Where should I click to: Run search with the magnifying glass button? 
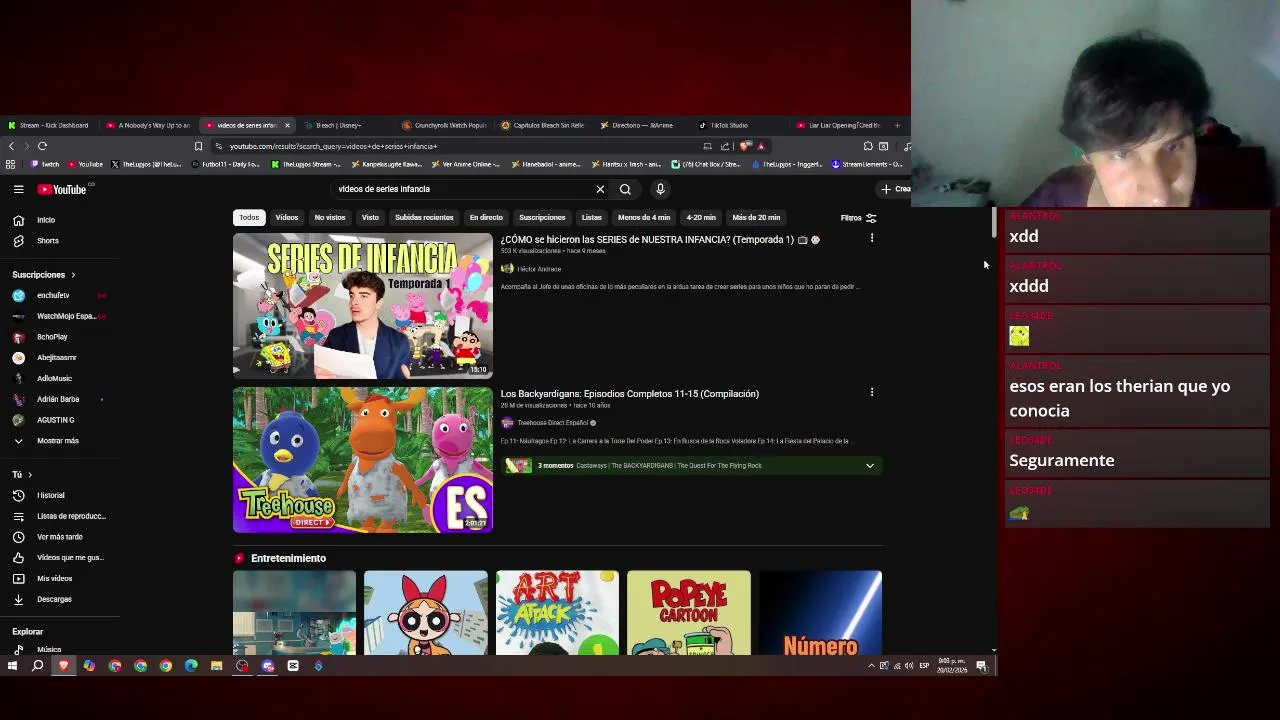(625, 189)
